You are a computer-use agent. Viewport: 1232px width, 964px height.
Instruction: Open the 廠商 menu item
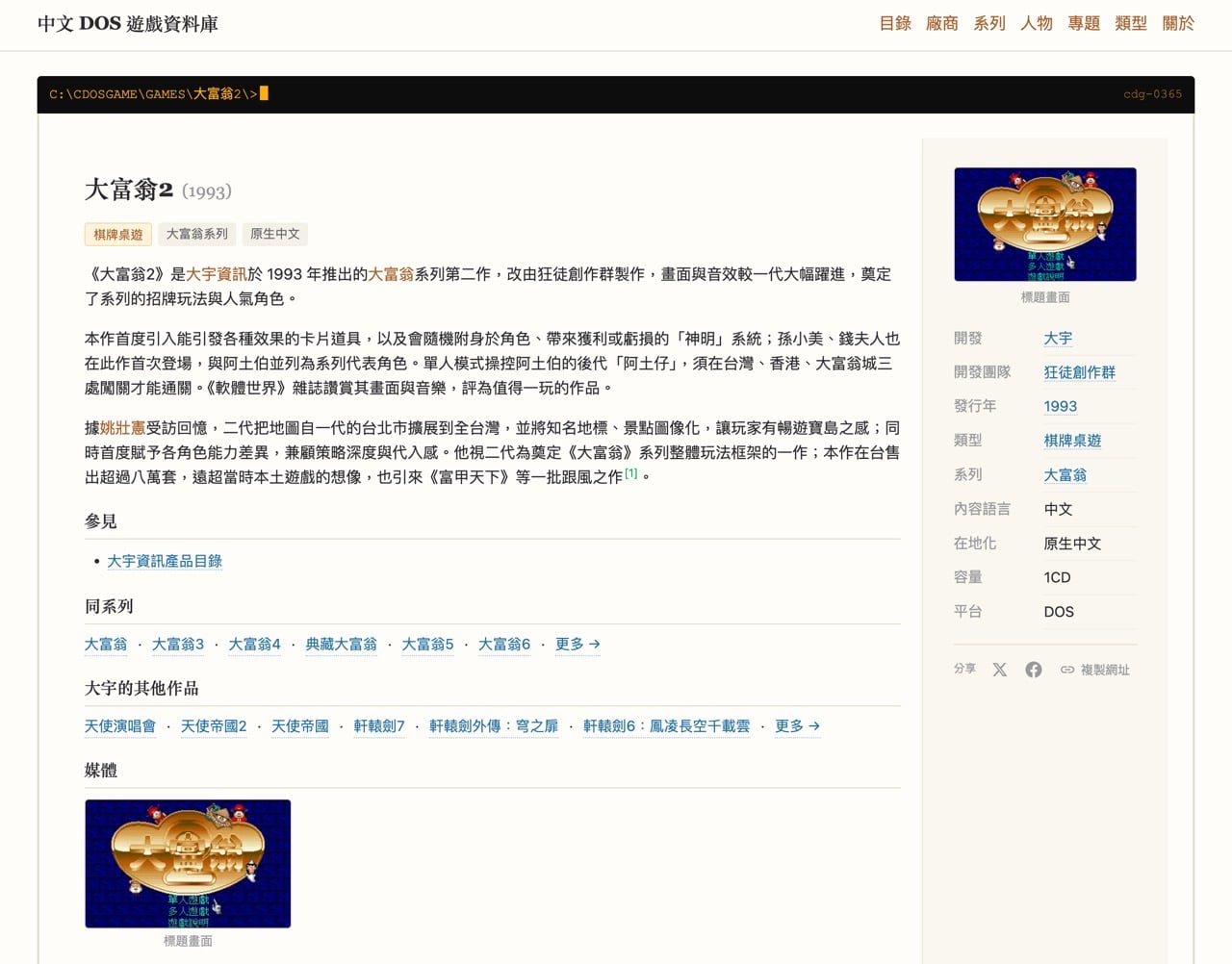[x=942, y=23]
